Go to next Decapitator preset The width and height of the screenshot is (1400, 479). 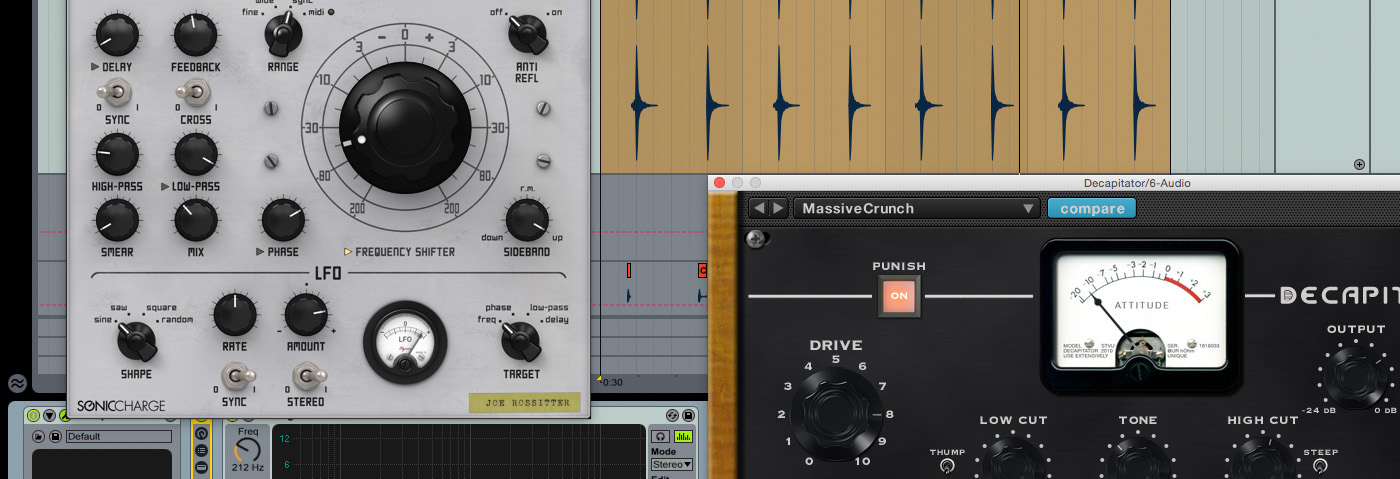tap(776, 208)
